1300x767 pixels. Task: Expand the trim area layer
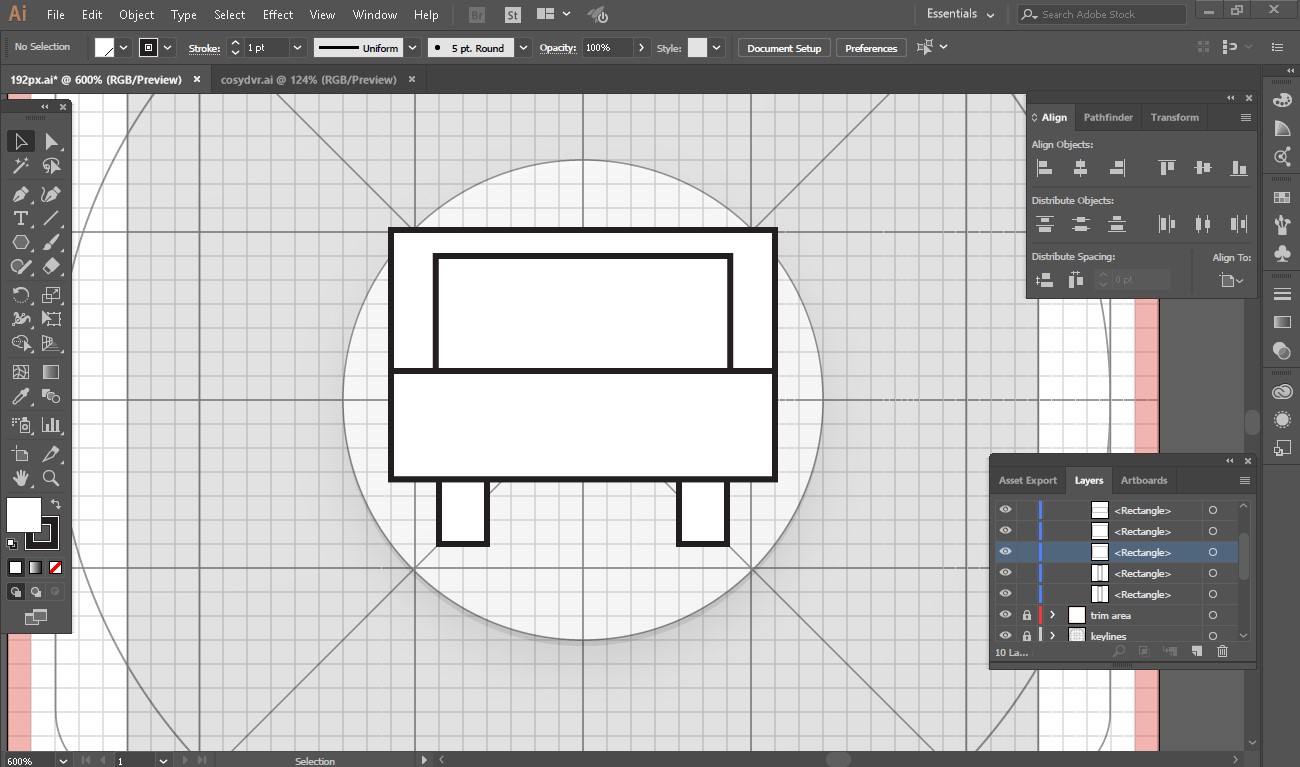click(1052, 615)
